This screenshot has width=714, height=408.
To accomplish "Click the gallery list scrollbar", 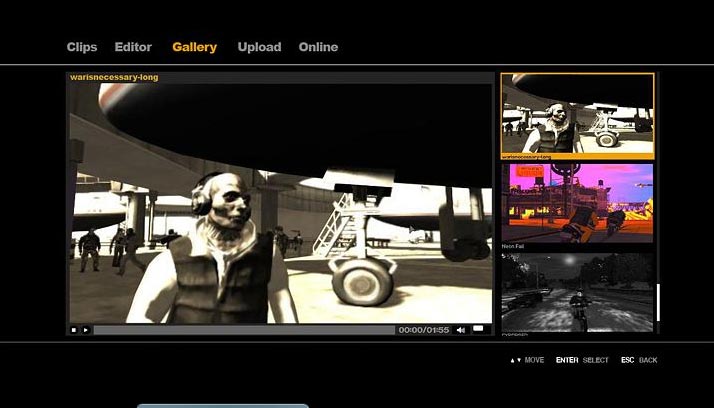I will coord(658,303).
